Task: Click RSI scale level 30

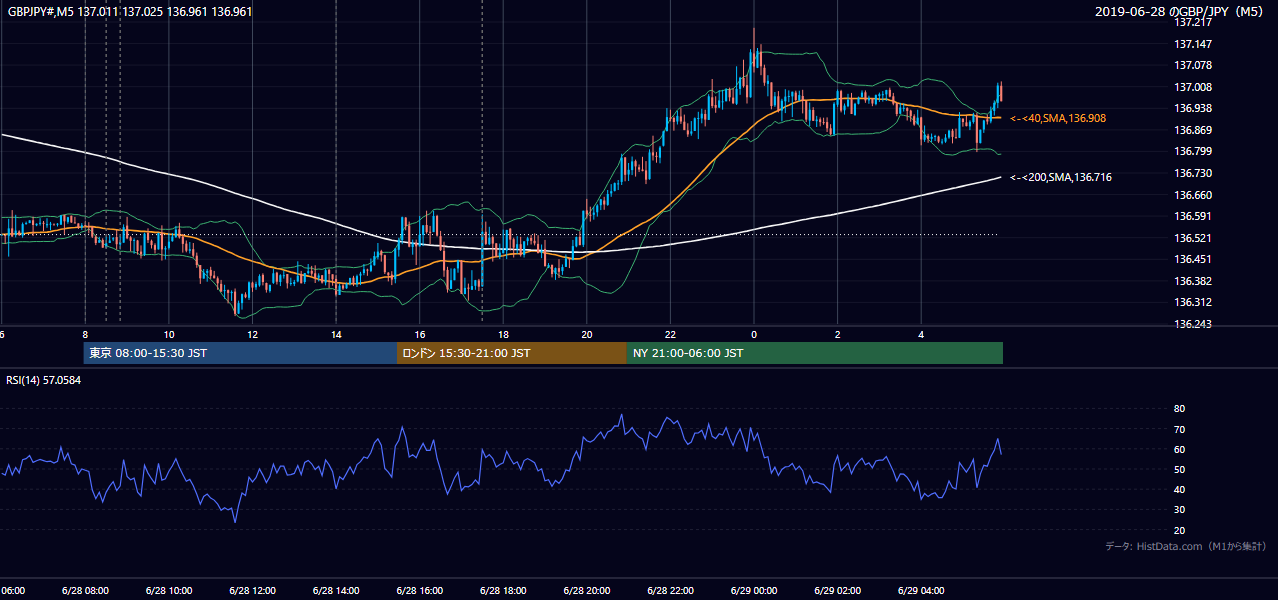Action: tap(1179, 509)
